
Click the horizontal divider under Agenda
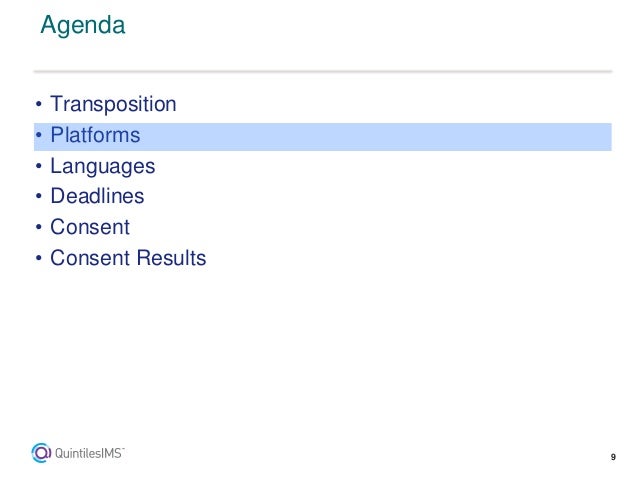coord(323,71)
